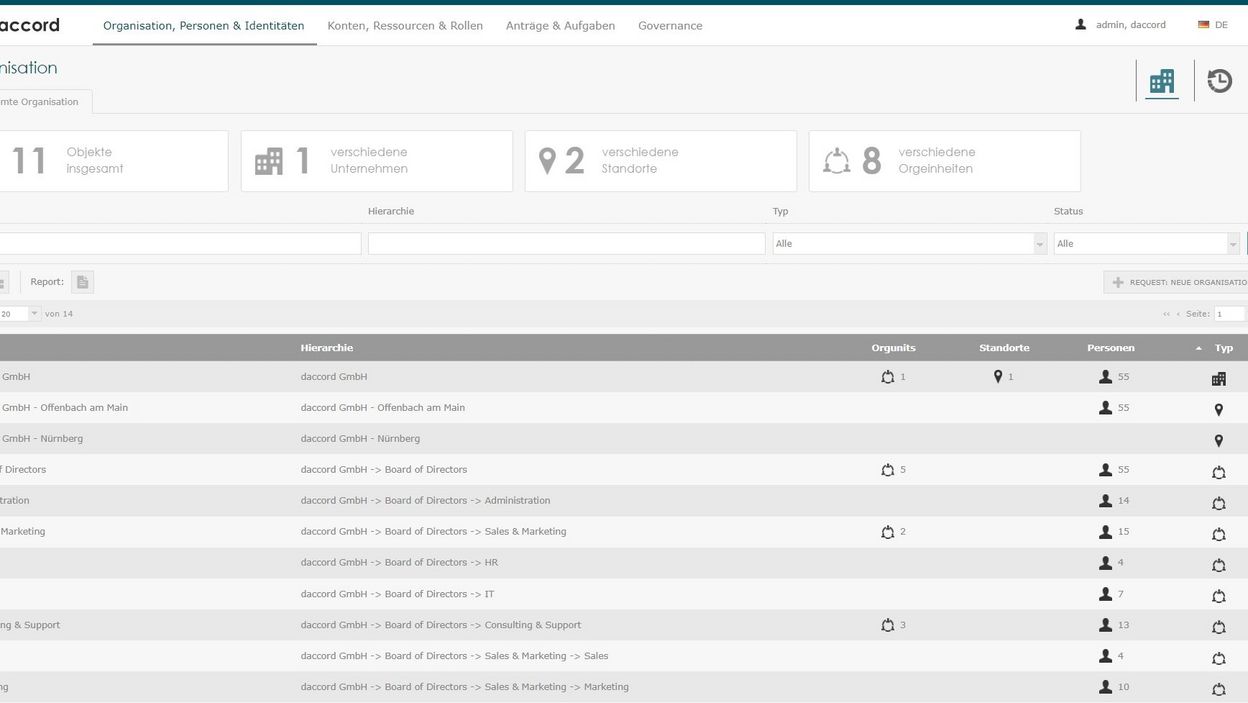This screenshot has height=703, width=1248.
Task: Open the Governance menu
Action: click(670, 26)
